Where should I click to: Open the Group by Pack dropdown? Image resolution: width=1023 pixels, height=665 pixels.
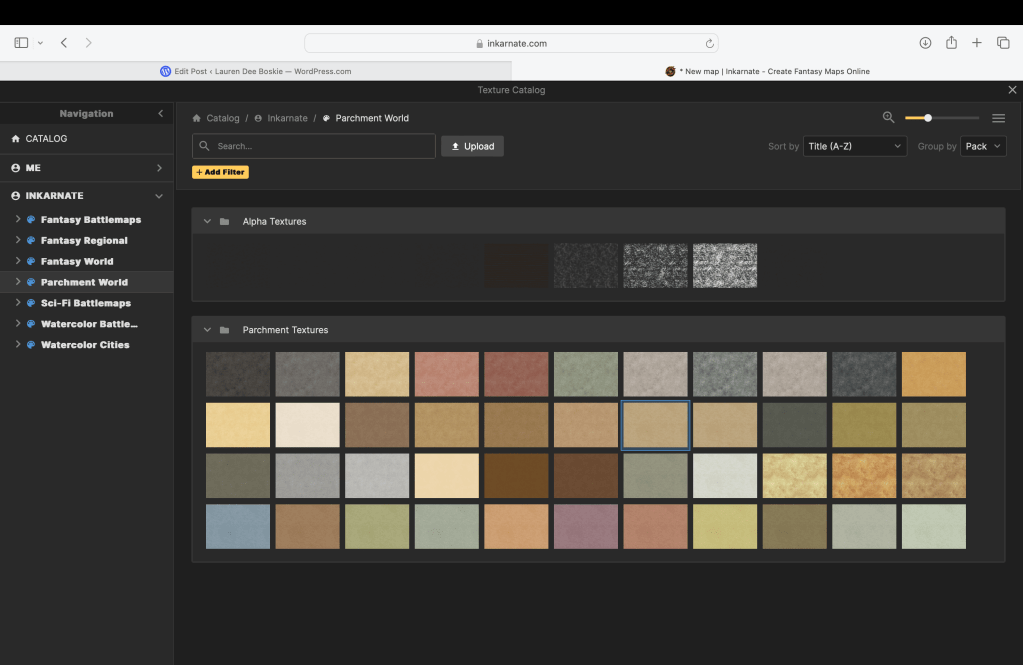pos(982,146)
